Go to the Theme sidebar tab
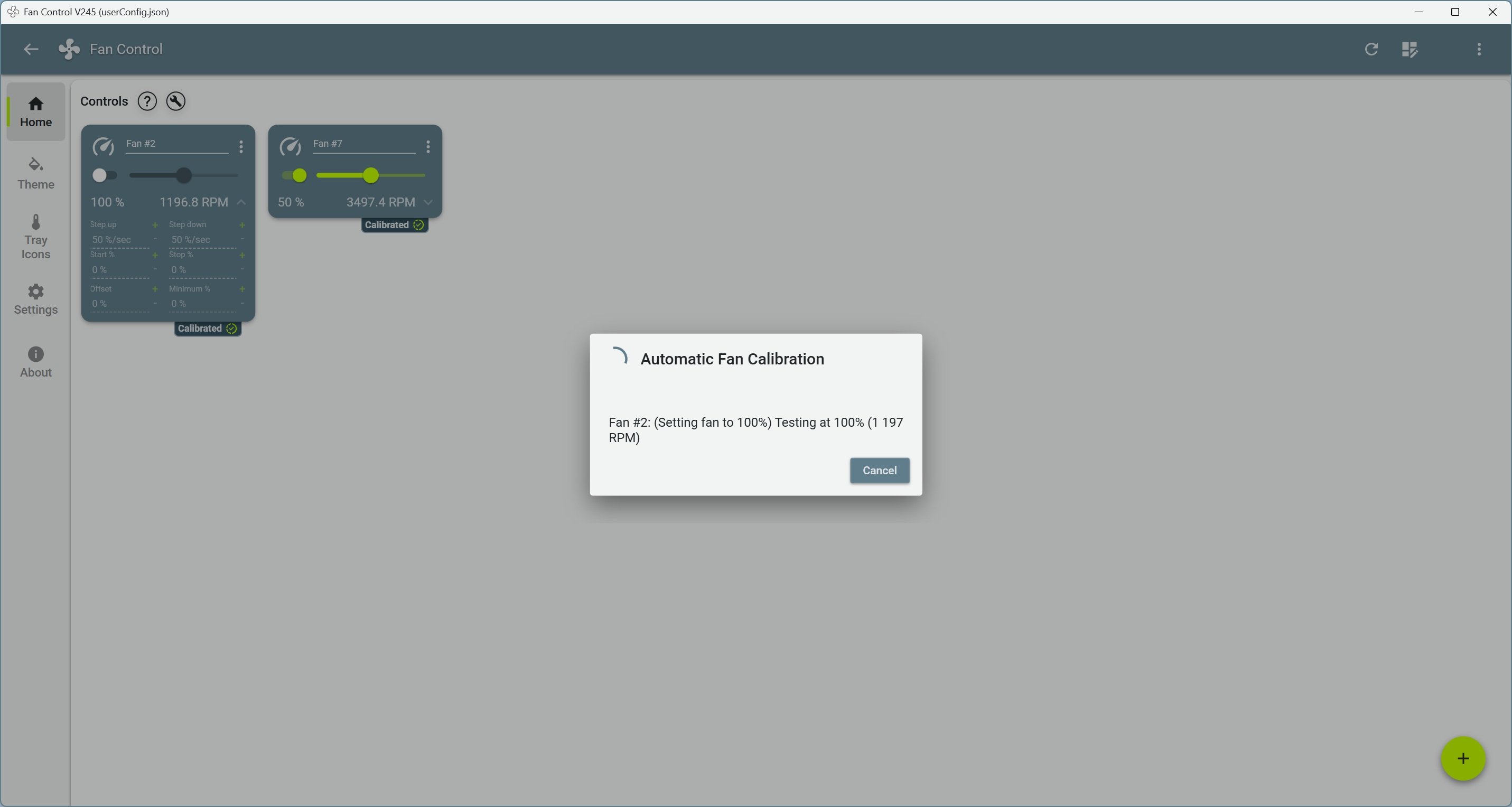 pyautogui.click(x=36, y=173)
